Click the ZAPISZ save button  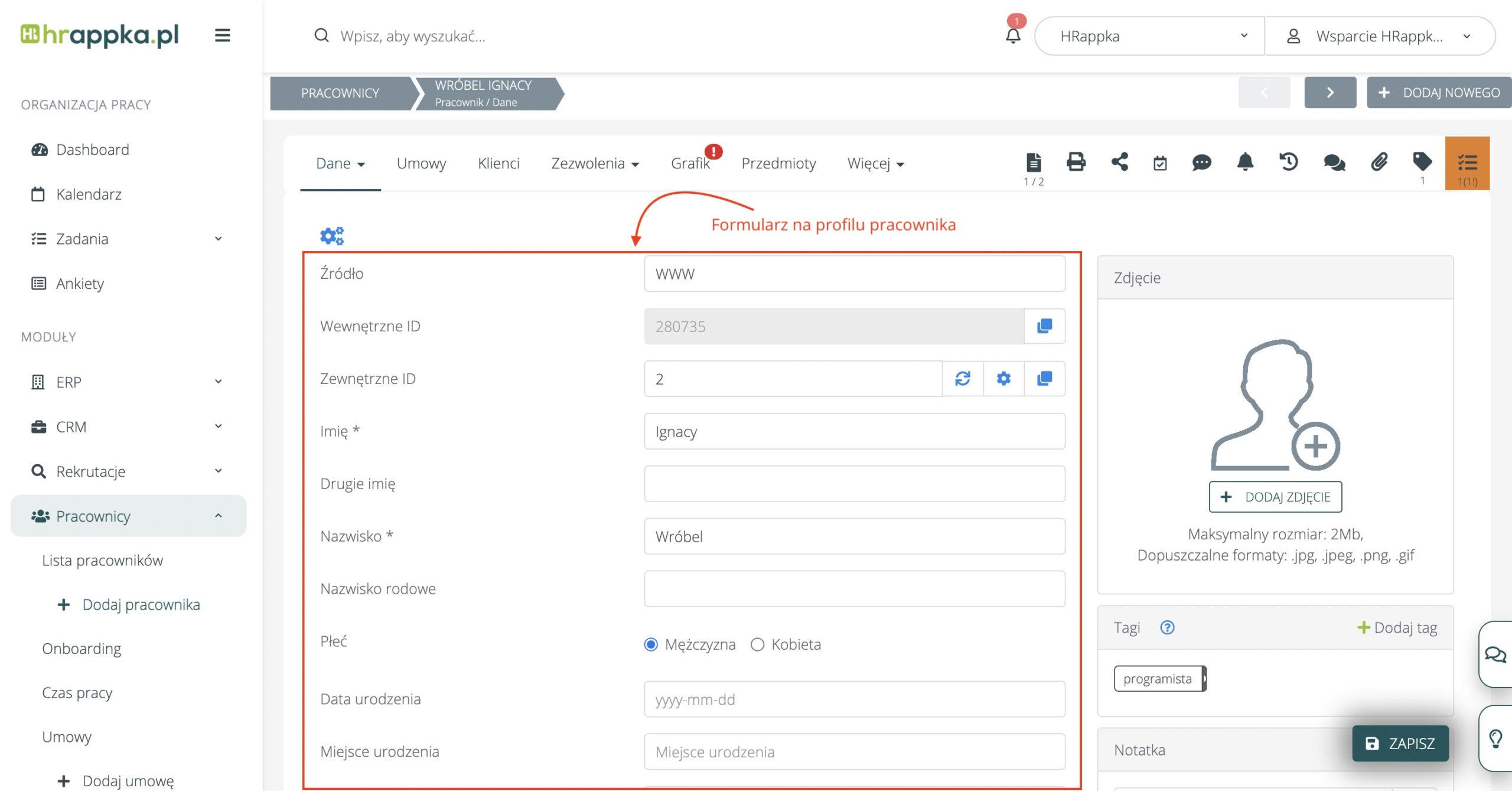1400,743
